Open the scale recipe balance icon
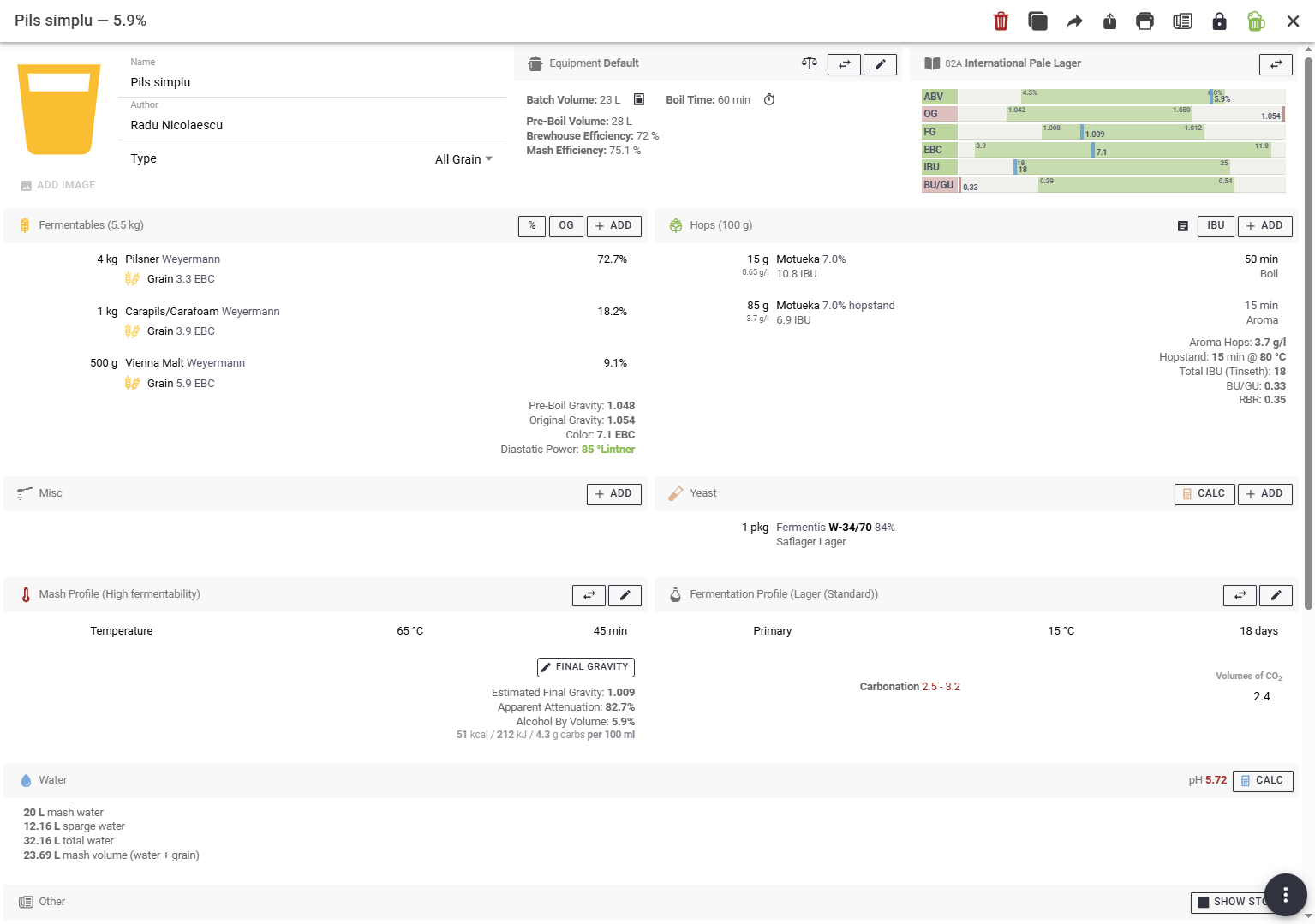 coord(809,63)
